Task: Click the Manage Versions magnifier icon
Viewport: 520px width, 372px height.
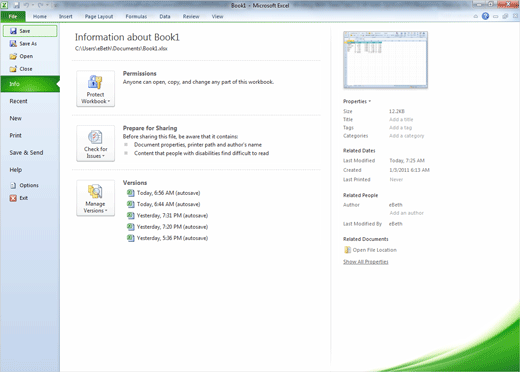Action: pos(95,192)
